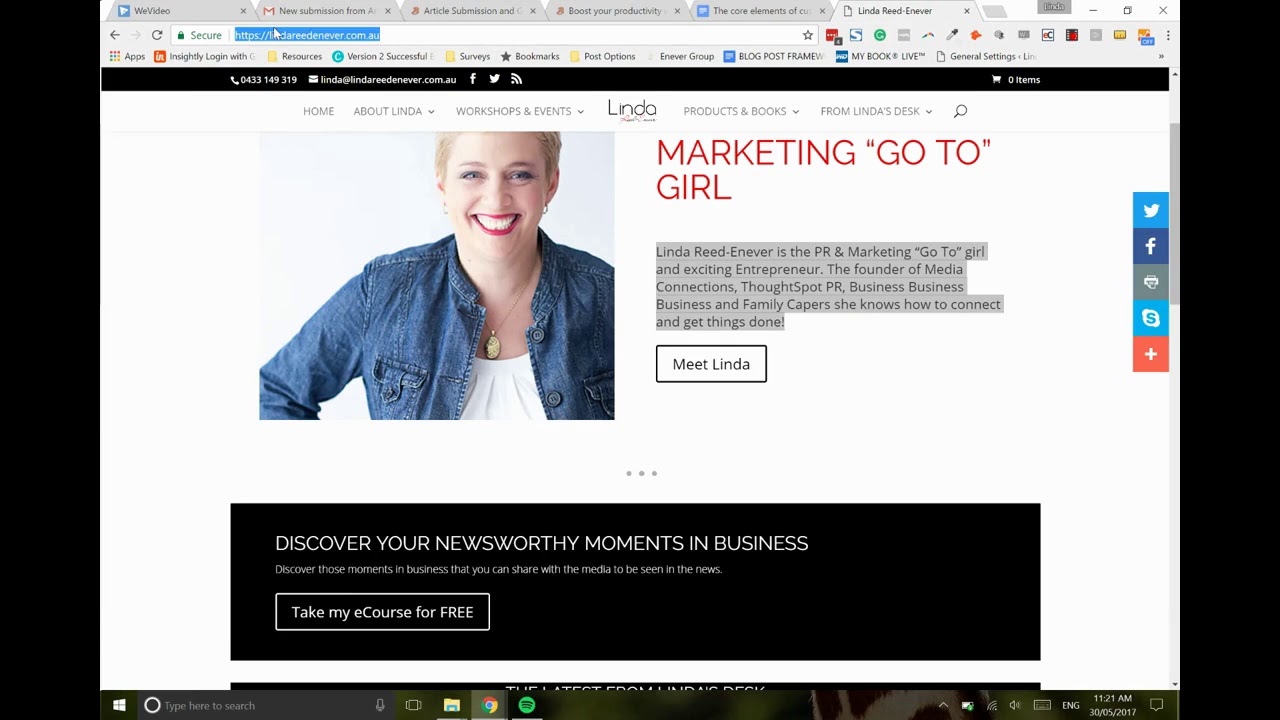Image resolution: width=1280 pixels, height=720 pixels.
Task: Open Apps shortcut in bookmarks bar
Action: pos(127,56)
